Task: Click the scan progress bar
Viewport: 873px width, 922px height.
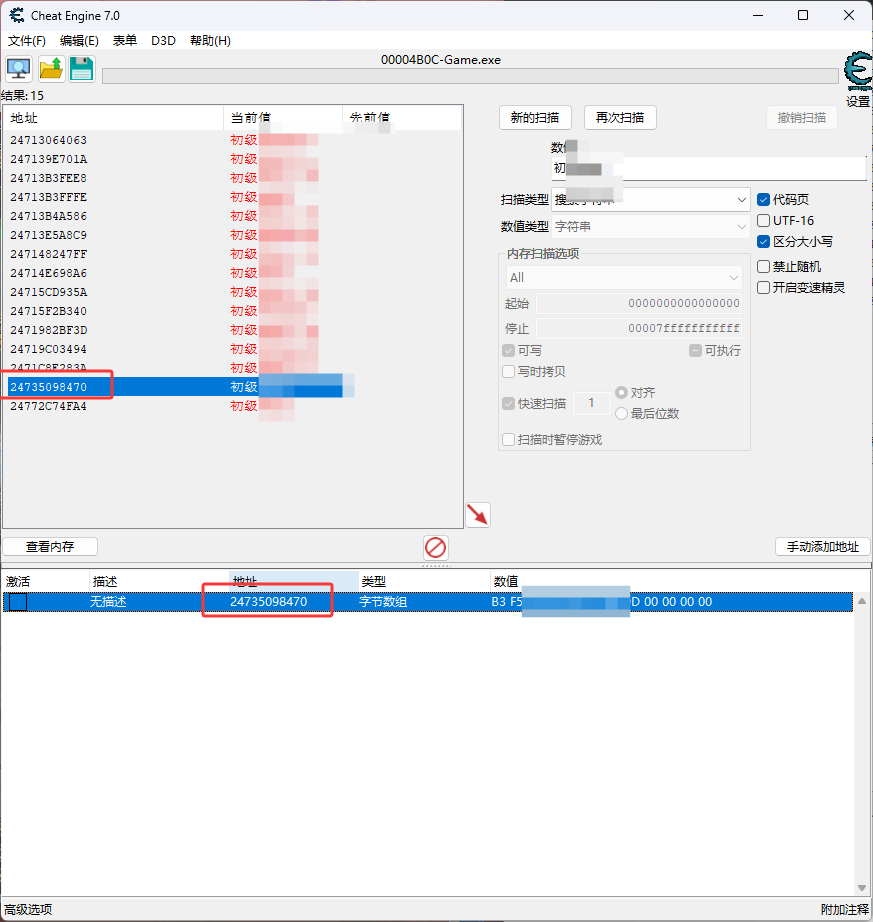Action: coord(470,76)
